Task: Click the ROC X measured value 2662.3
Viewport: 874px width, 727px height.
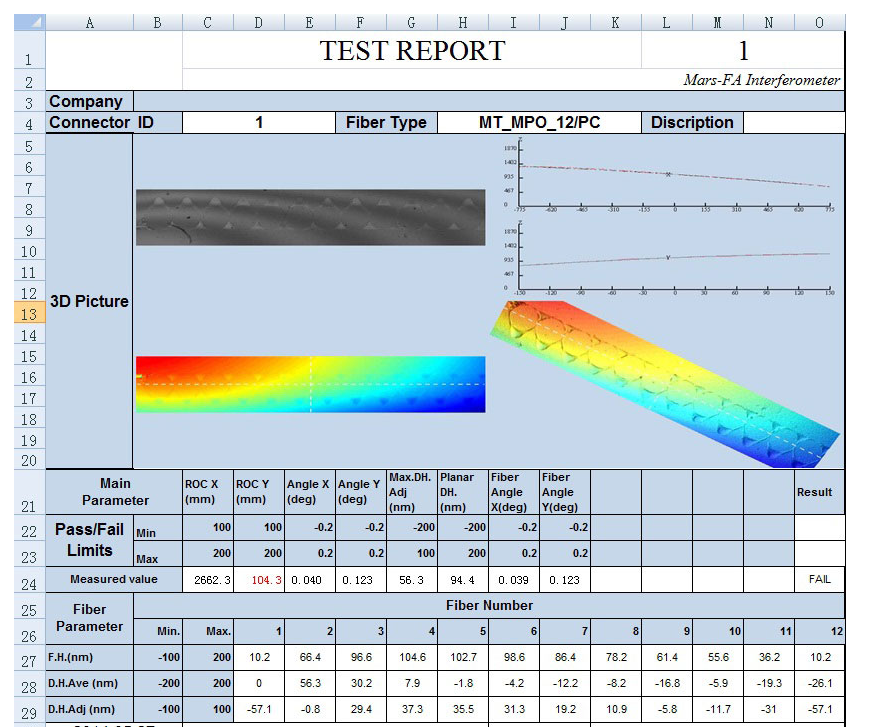Action: pos(212,580)
